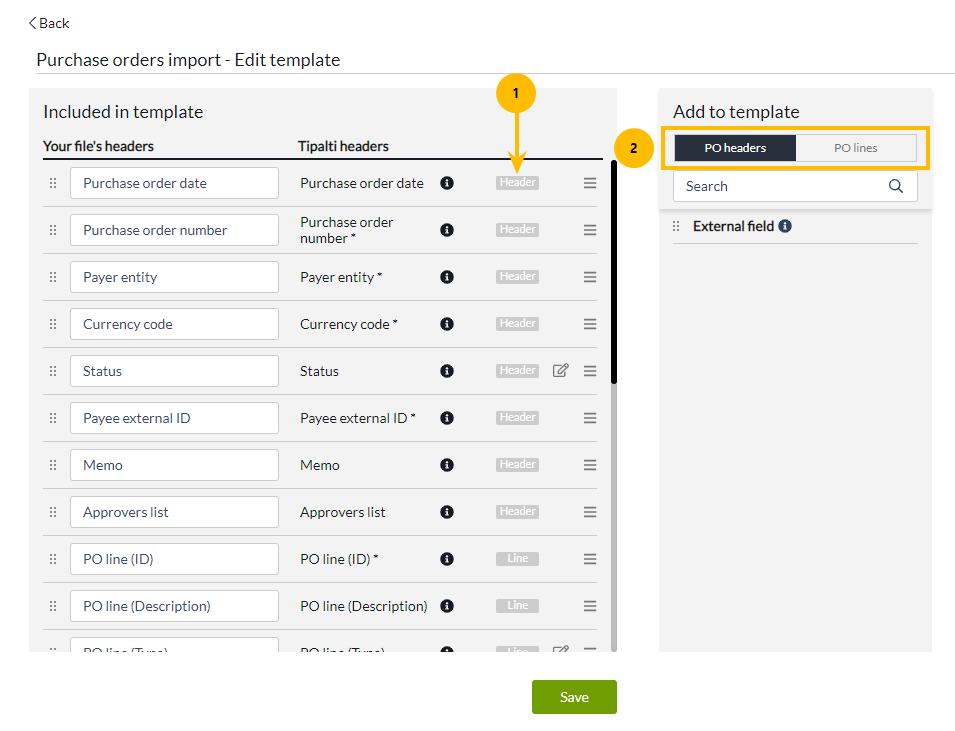
Task: Open hamburger menu for Payee external ID row
Action: (x=590, y=418)
